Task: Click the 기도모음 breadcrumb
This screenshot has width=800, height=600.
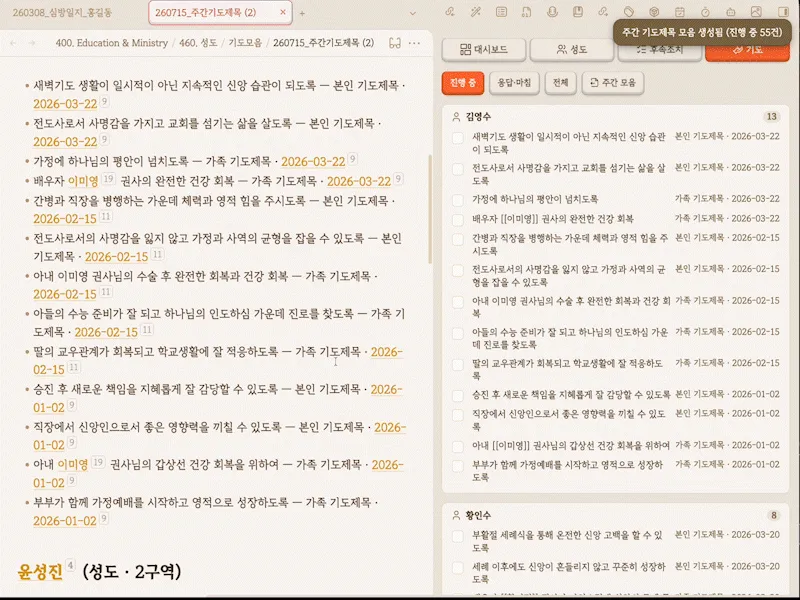Action: (245, 43)
